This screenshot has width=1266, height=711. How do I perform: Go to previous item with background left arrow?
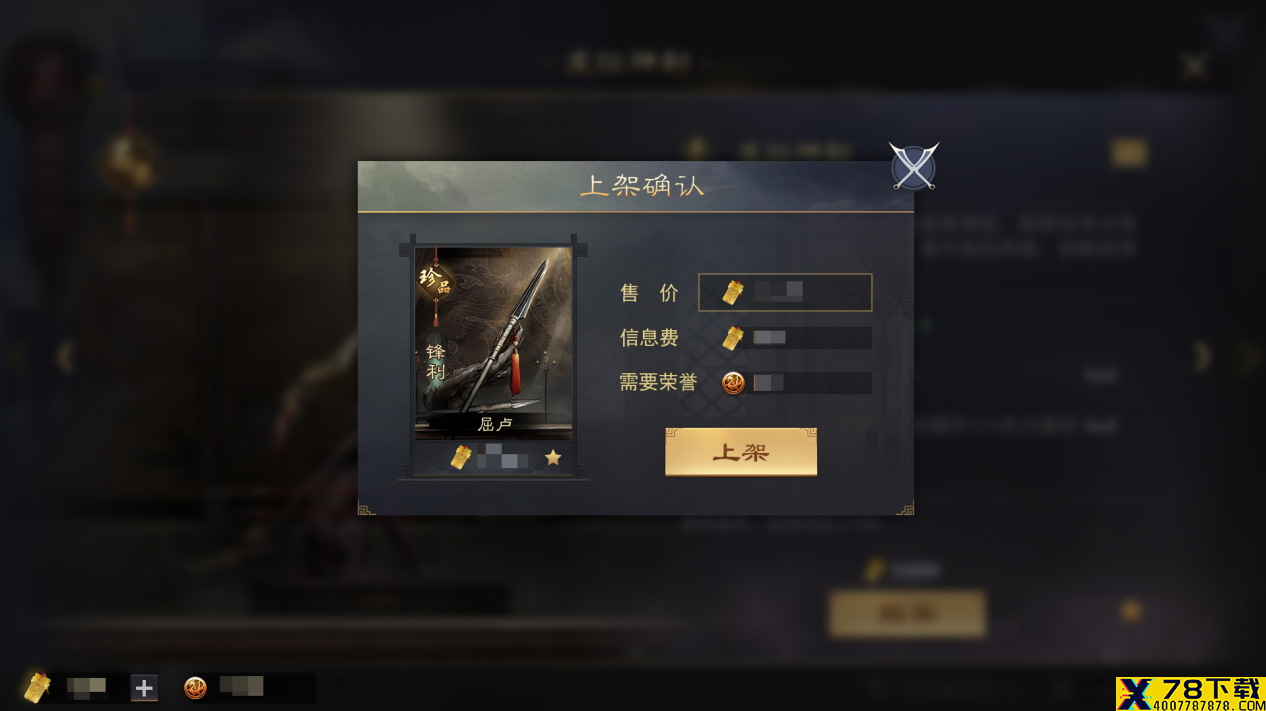(x=66, y=356)
